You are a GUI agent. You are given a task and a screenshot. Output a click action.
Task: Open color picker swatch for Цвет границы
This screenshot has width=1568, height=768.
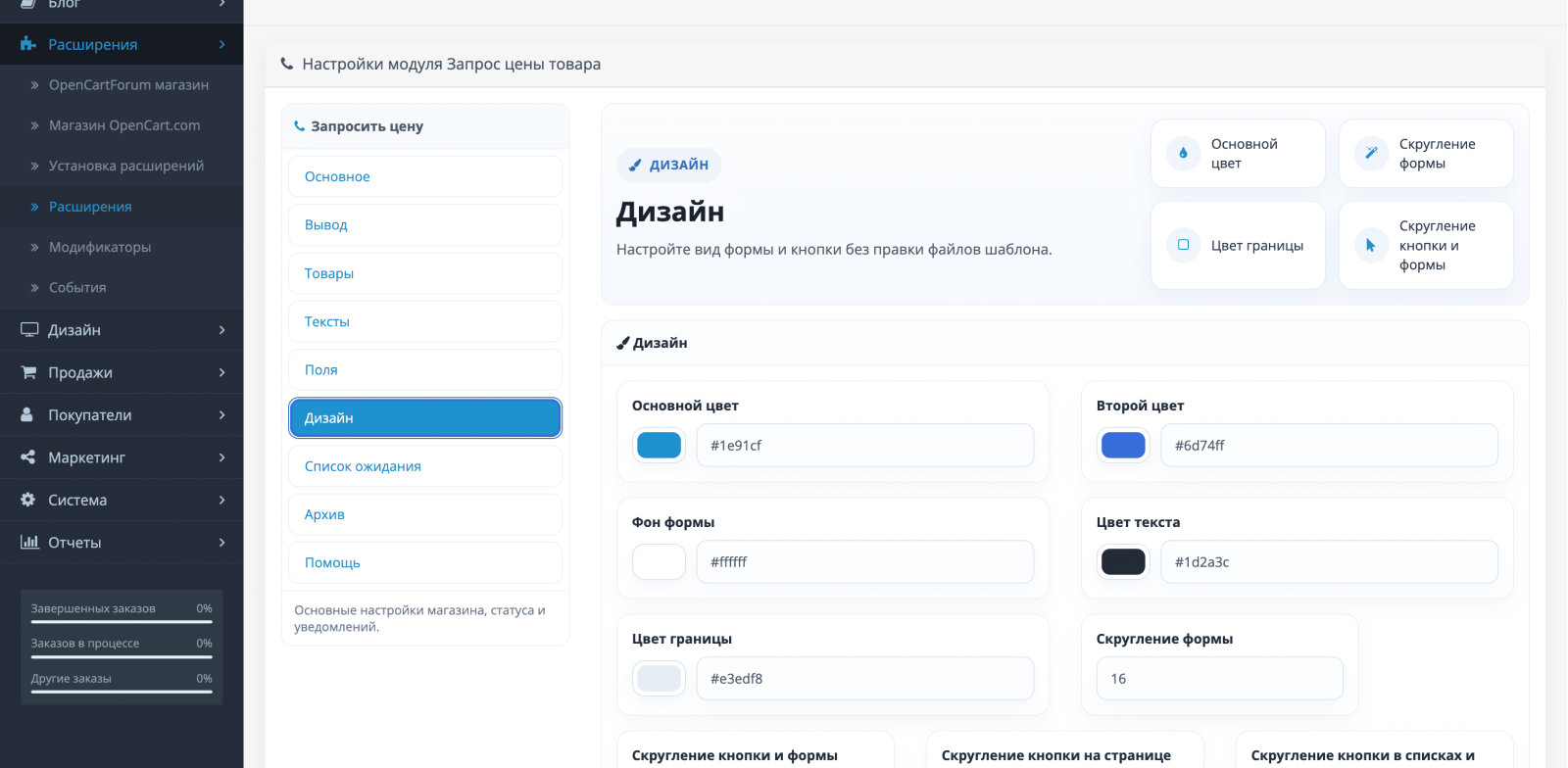pyautogui.click(x=659, y=678)
